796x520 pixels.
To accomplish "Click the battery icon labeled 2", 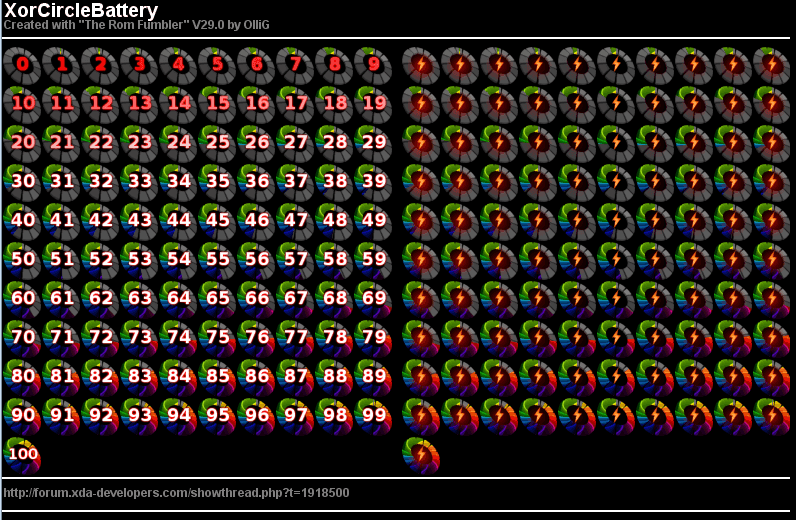I will (x=101, y=66).
